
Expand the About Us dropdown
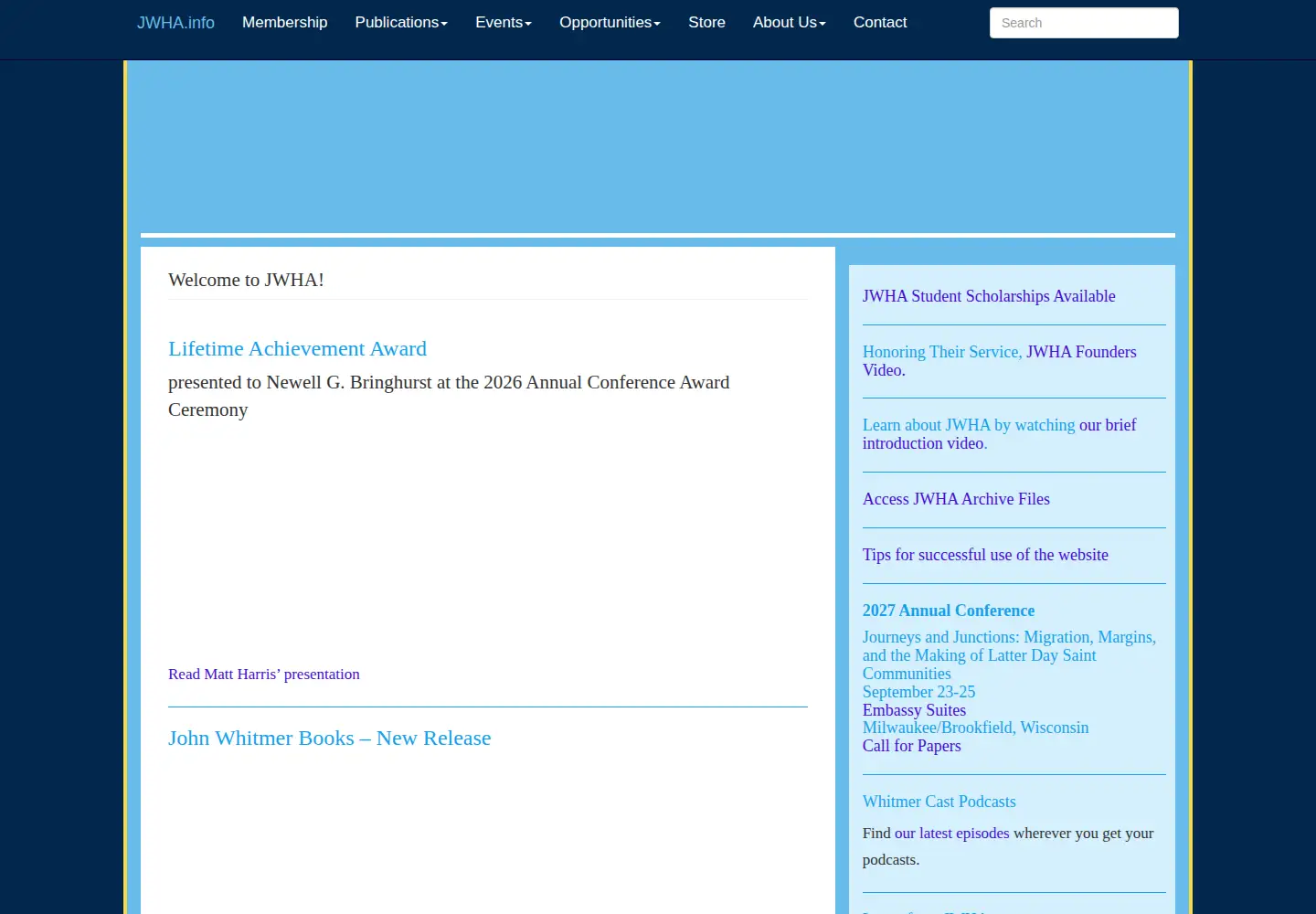pos(790,23)
